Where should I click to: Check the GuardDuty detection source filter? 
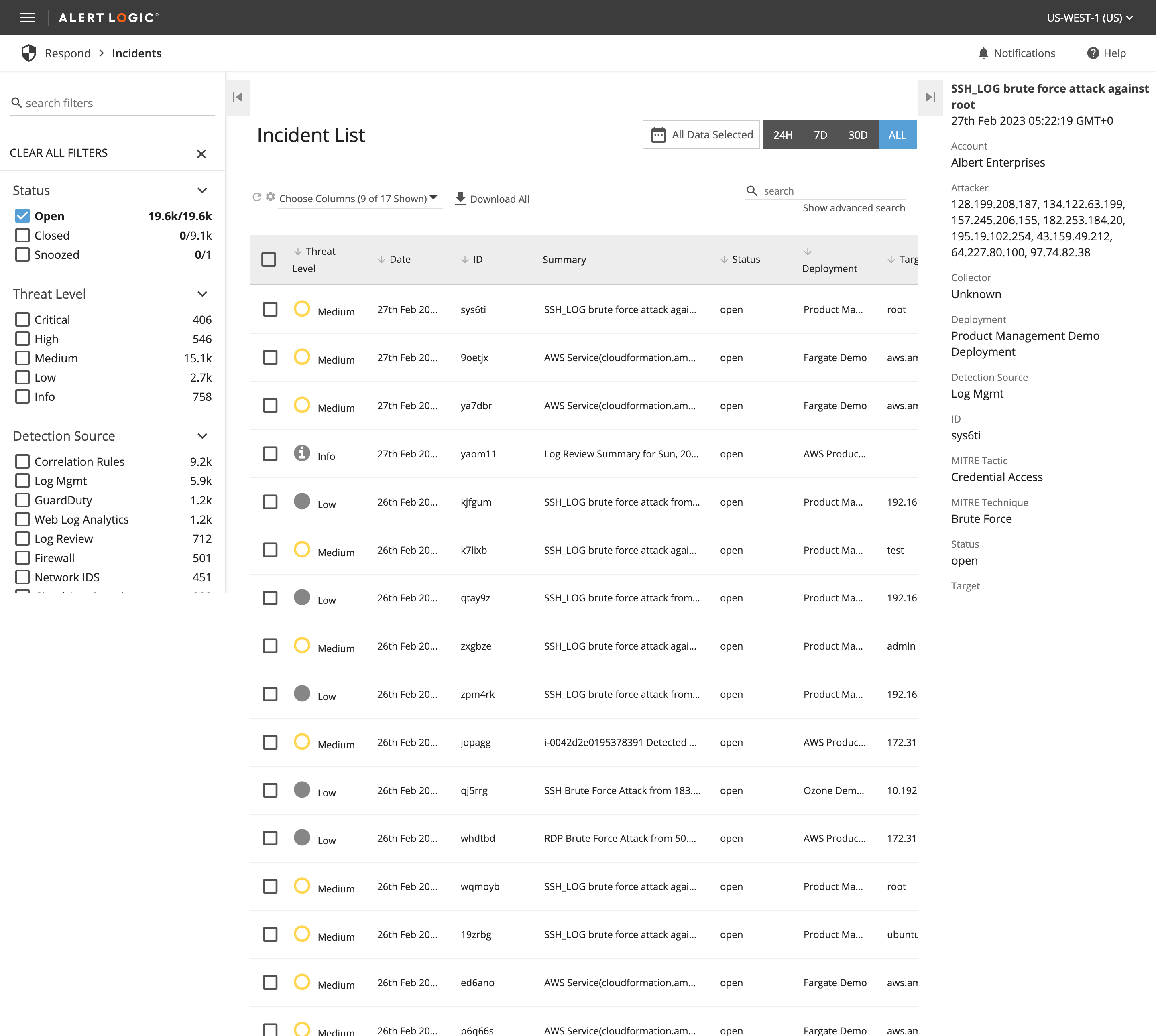pos(22,500)
